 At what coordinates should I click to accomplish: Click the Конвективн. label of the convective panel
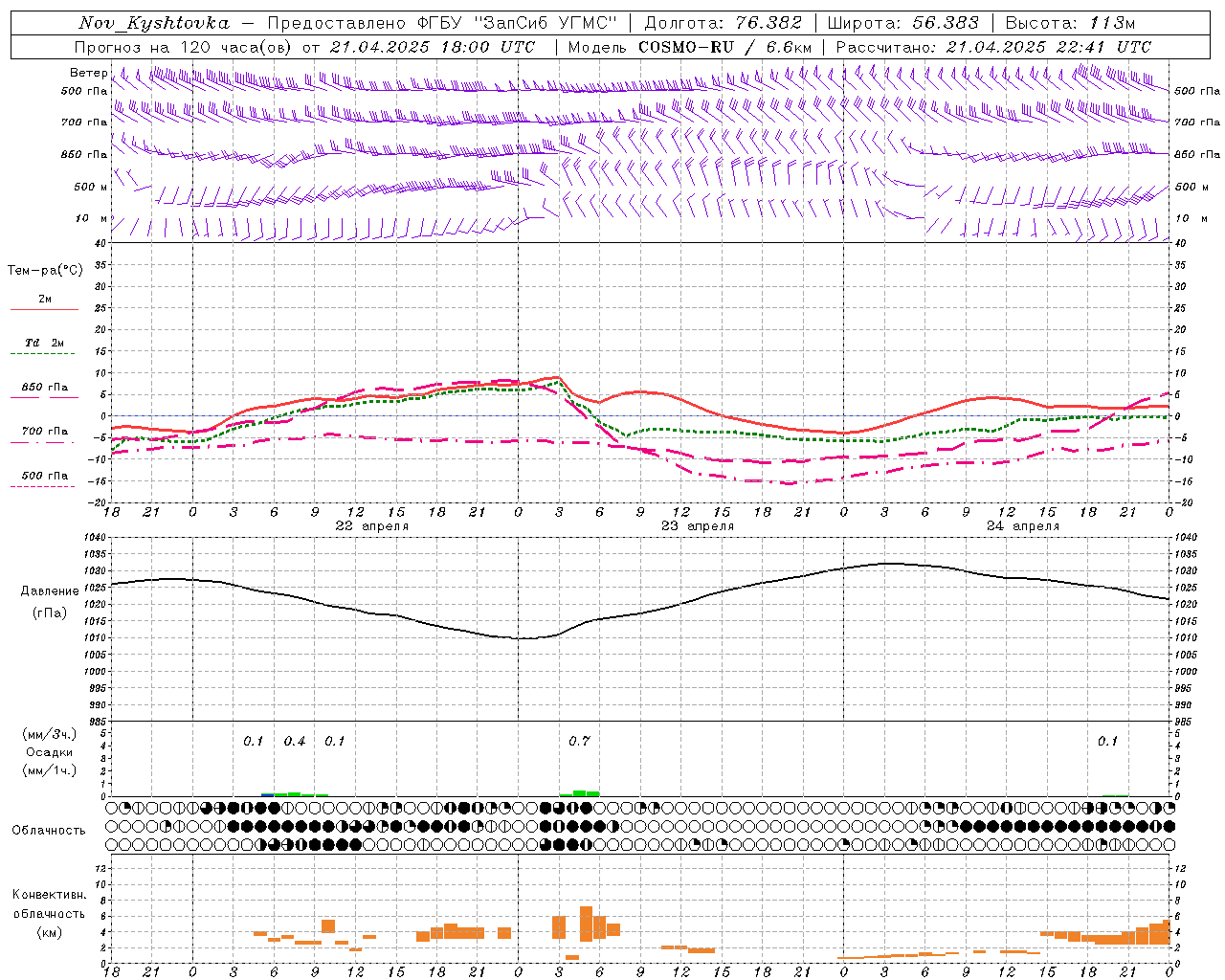click(x=49, y=894)
